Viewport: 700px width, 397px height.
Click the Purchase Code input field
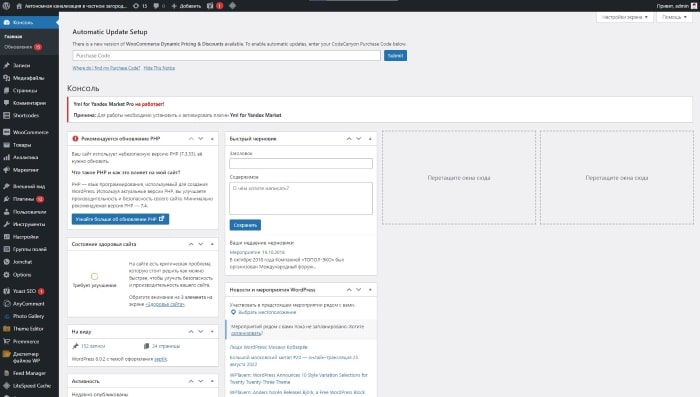click(x=226, y=55)
